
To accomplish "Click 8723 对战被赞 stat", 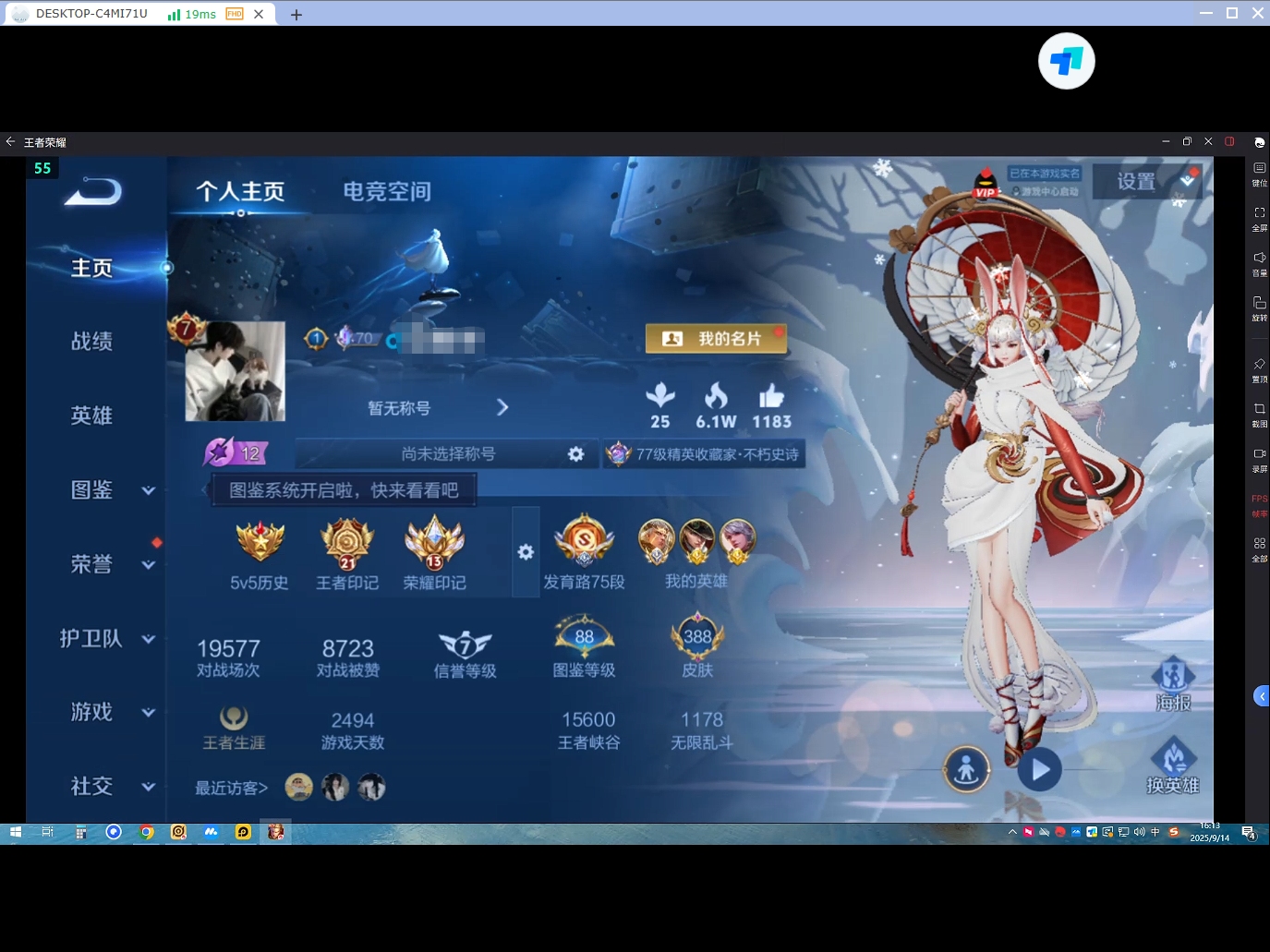I will tap(348, 657).
